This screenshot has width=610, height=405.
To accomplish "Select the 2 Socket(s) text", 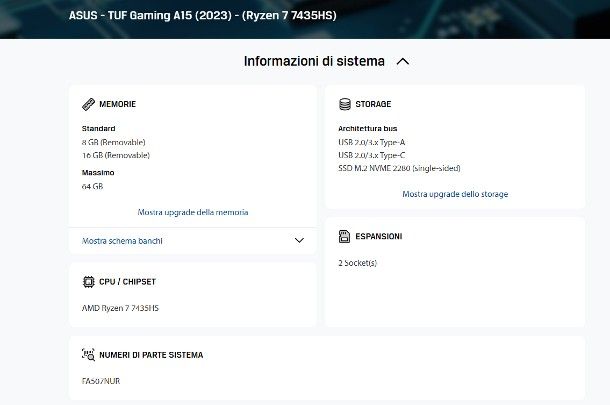I will [358, 263].
